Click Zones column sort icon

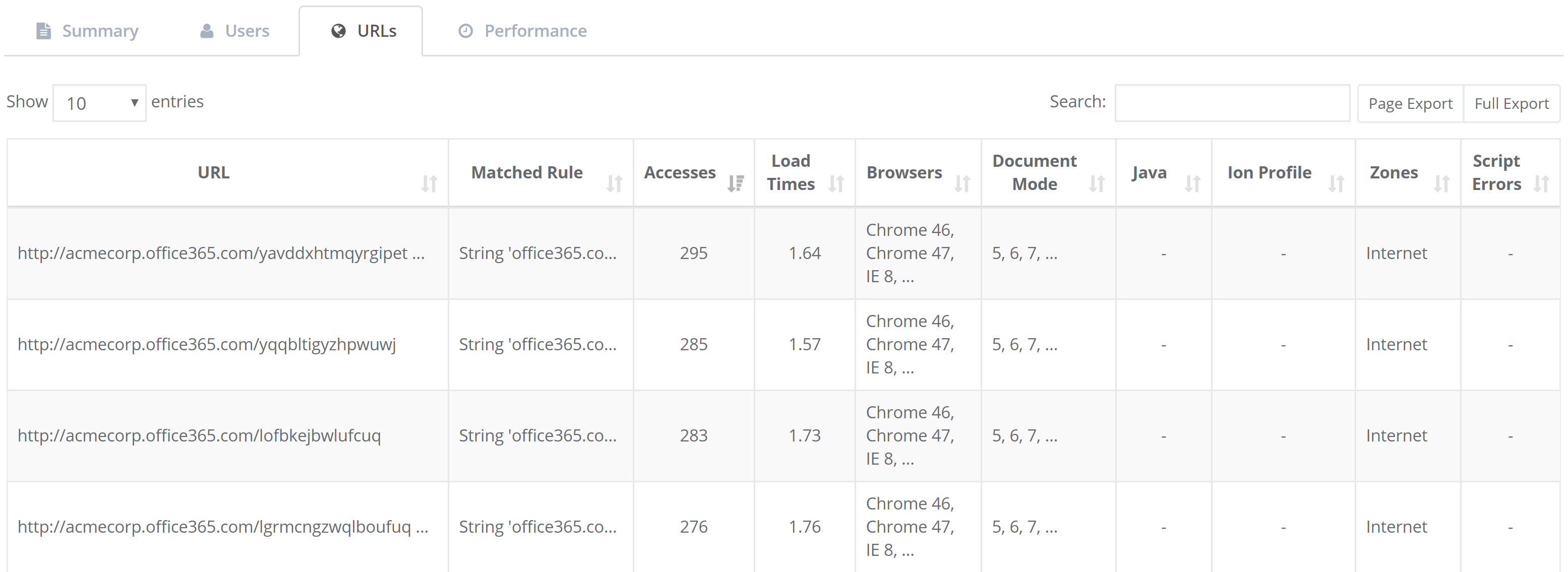click(x=1441, y=183)
